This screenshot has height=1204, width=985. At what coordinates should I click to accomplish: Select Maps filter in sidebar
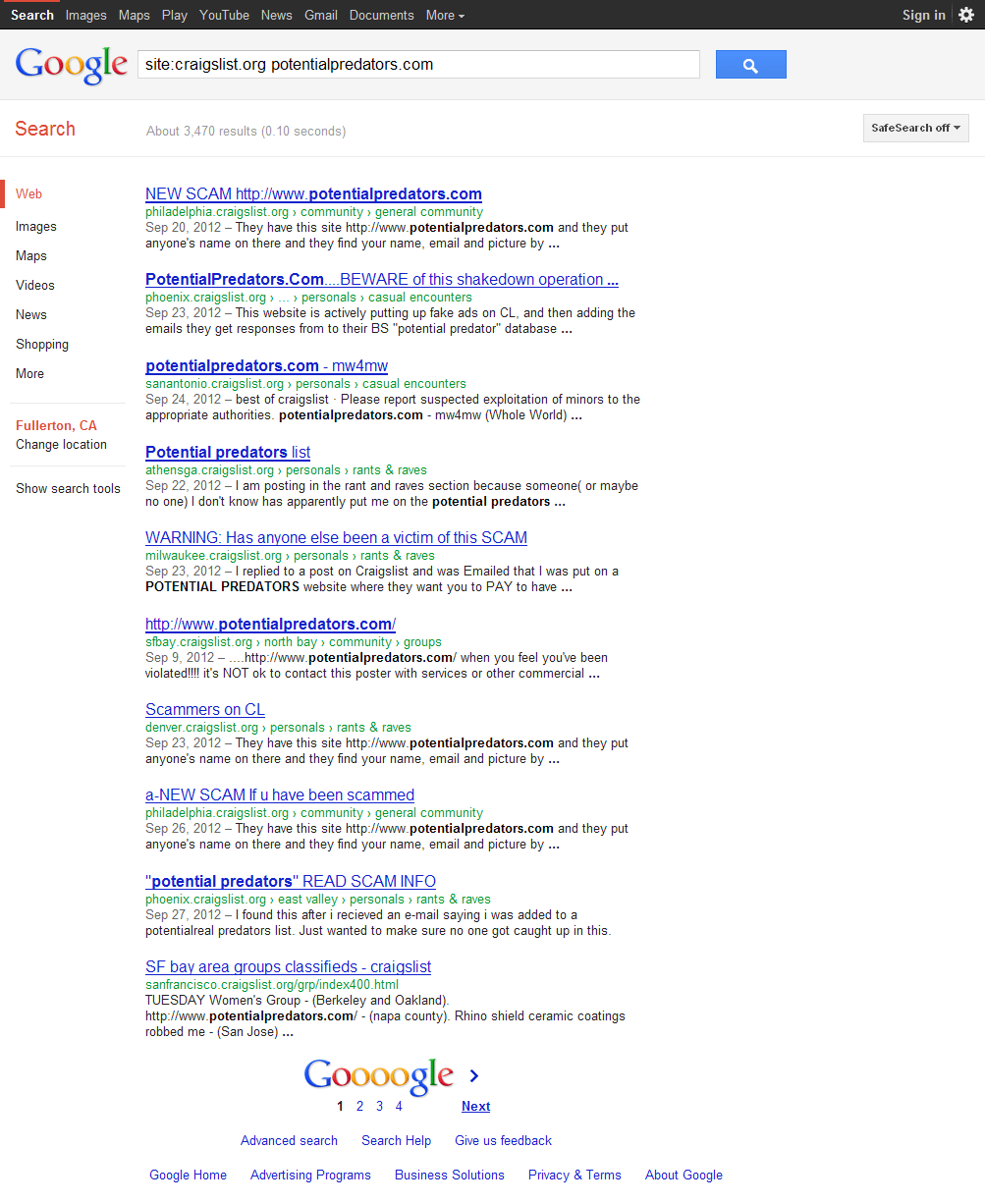31,255
